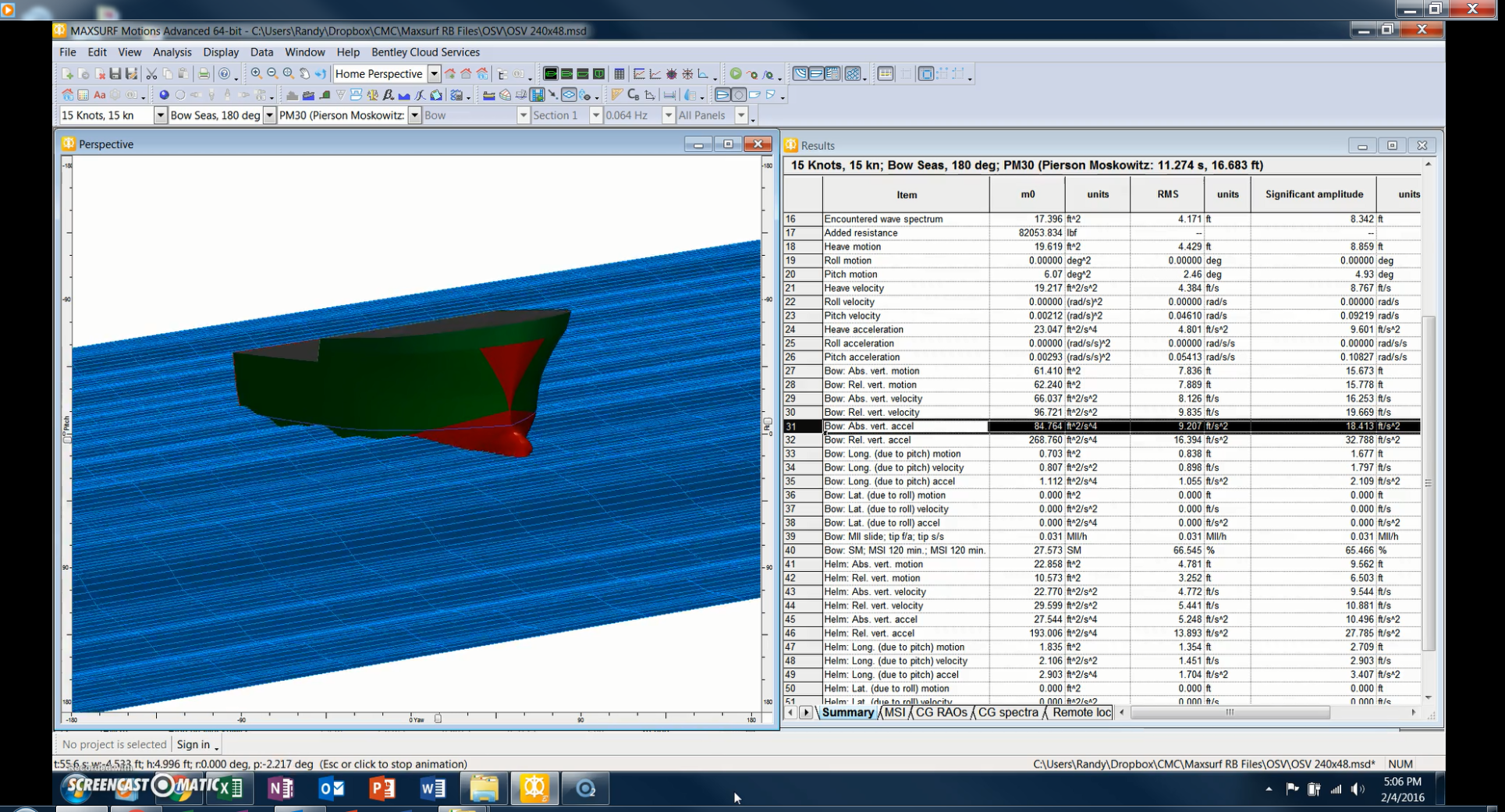
Task: Click the Aa font icon
Action: coord(99,95)
